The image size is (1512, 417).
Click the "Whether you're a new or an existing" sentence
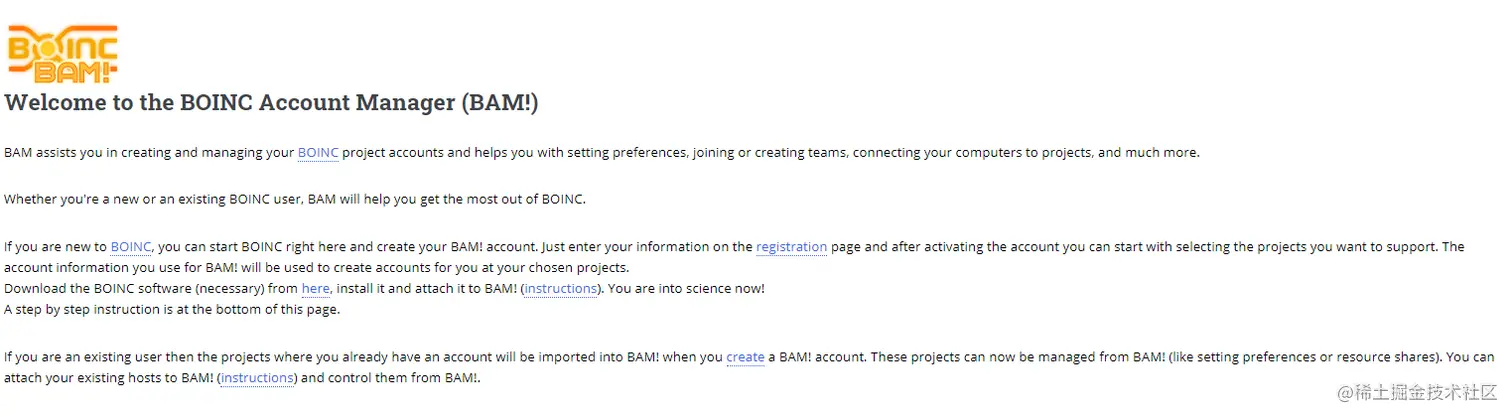[294, 199]
